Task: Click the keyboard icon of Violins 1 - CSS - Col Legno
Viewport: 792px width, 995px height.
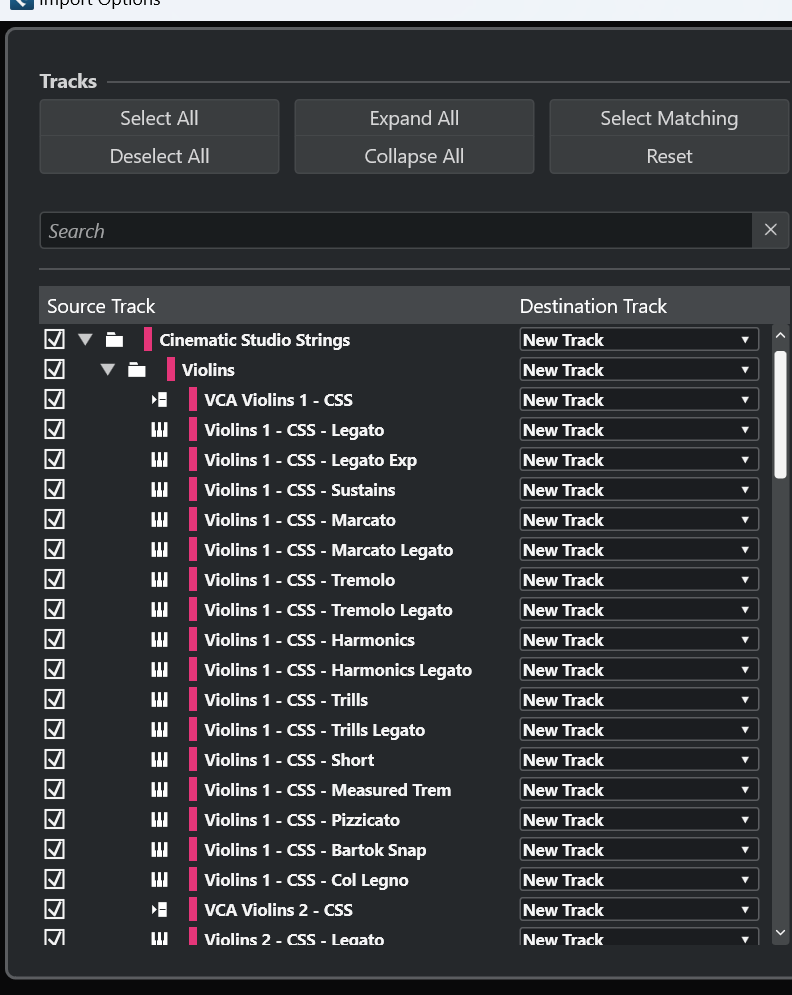Action: coord(159,880)
